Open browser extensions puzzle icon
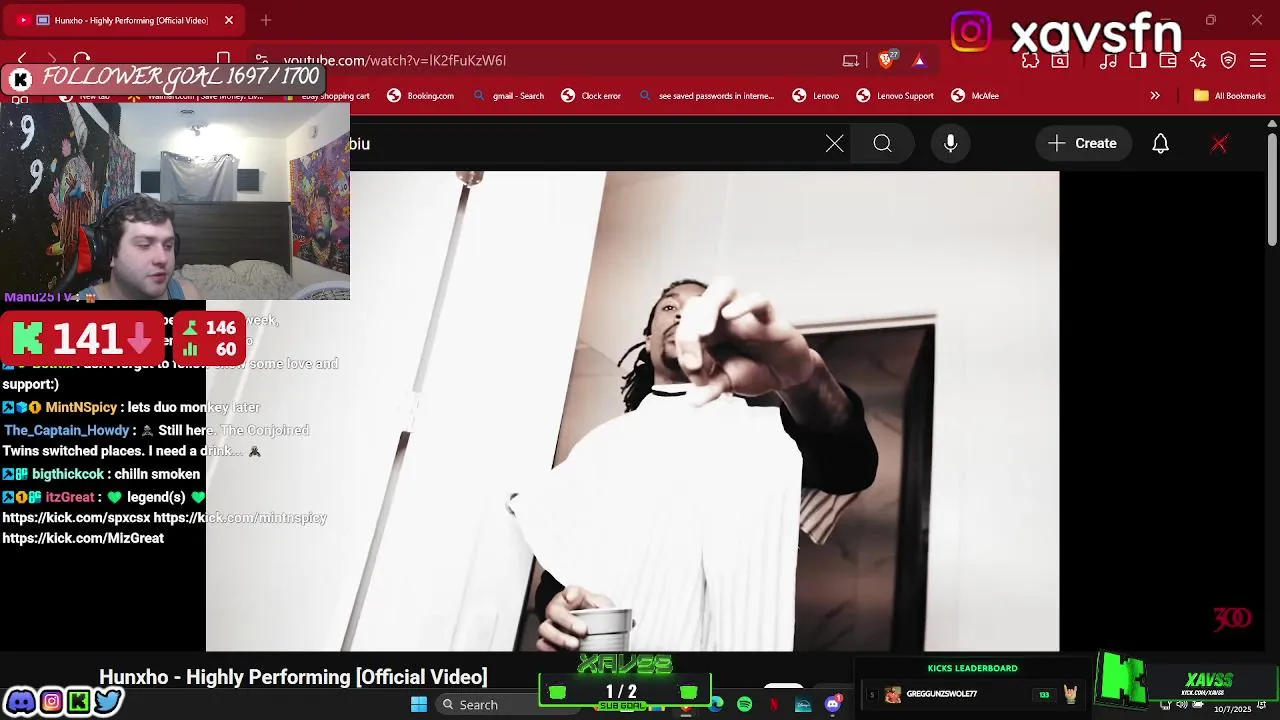Screen dimensions: 1280x720 coord(1030,61)
